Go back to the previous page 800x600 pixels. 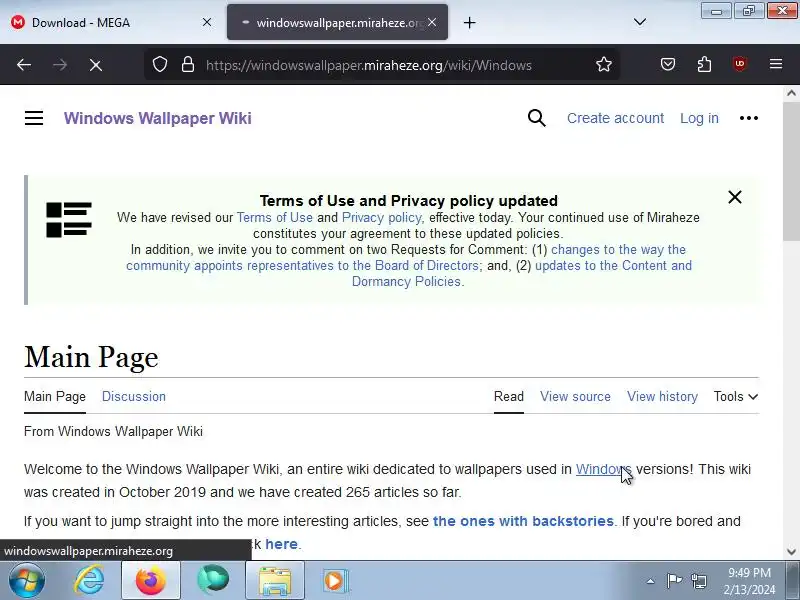coord(24,65)
